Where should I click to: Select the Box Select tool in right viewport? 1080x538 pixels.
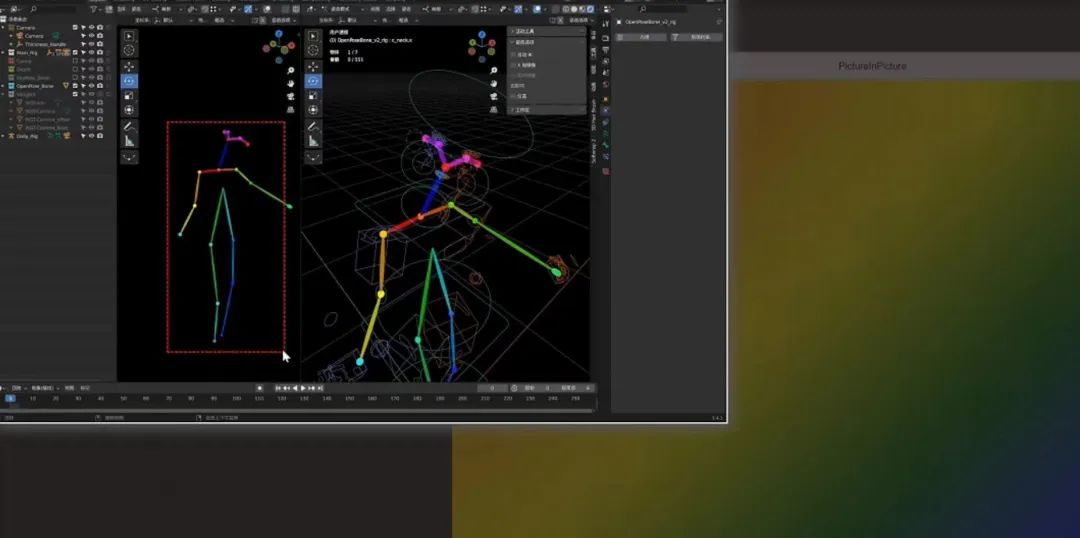point(313,36)
